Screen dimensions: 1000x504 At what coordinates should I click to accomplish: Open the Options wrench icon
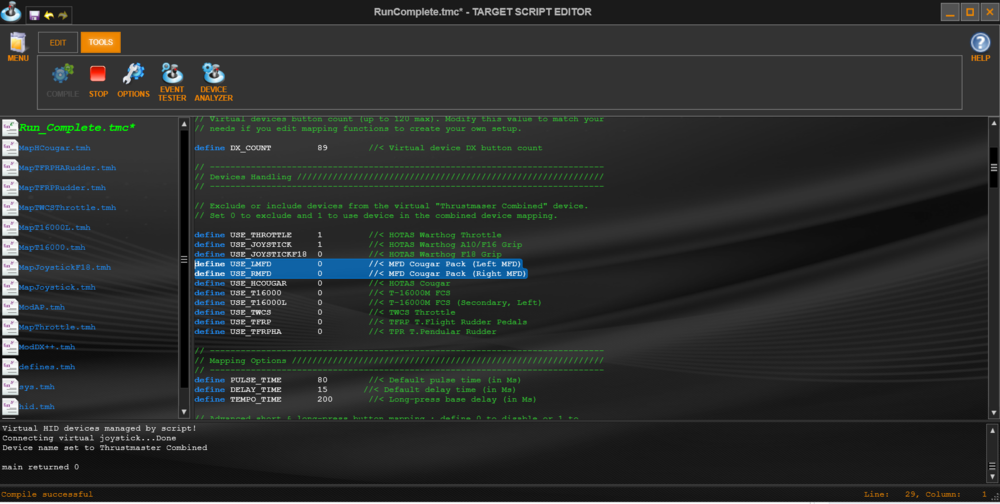coord(133,80)
